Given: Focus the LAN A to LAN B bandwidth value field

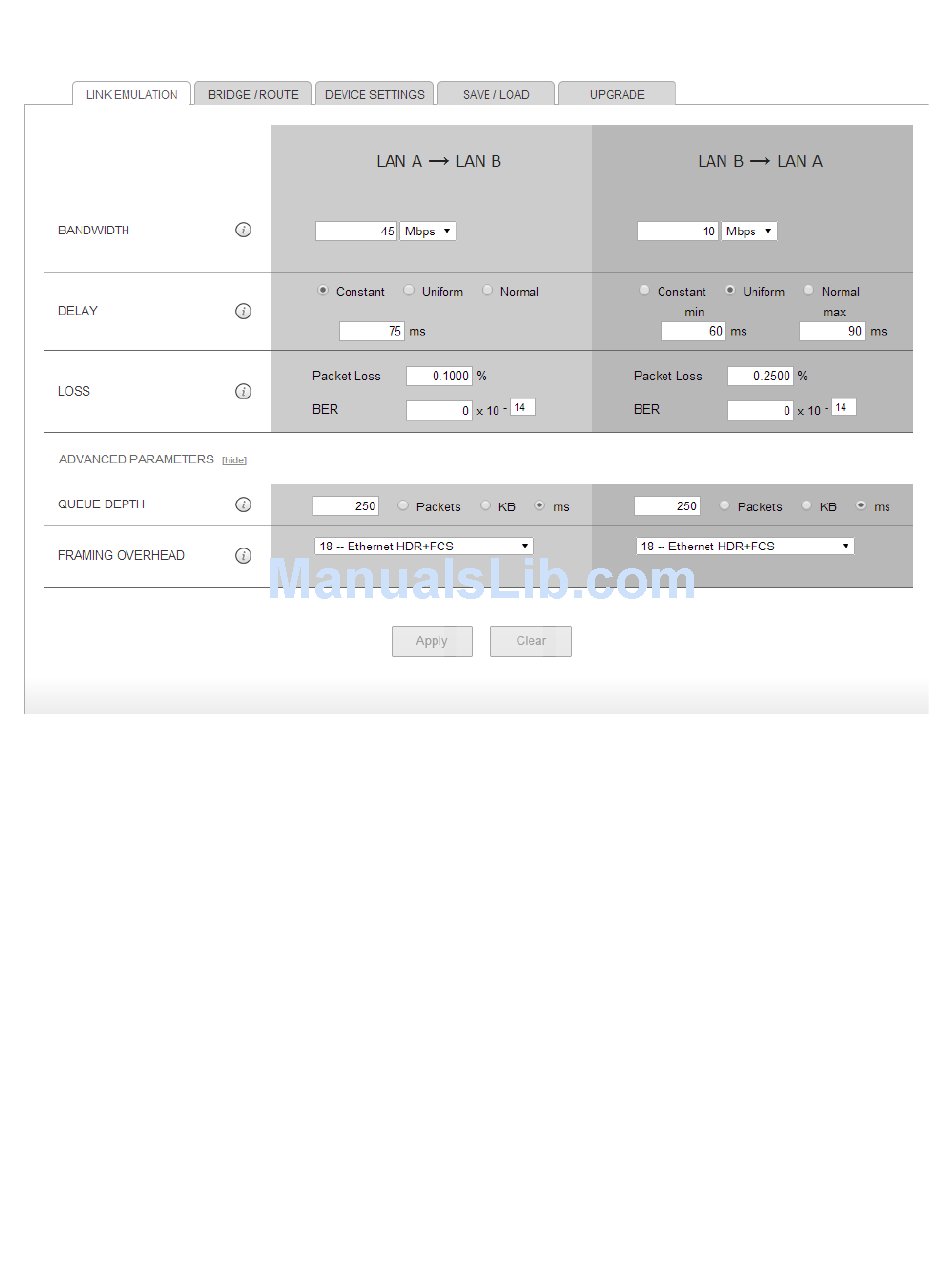Looking at the screenshot, I should tap(356, 231).
